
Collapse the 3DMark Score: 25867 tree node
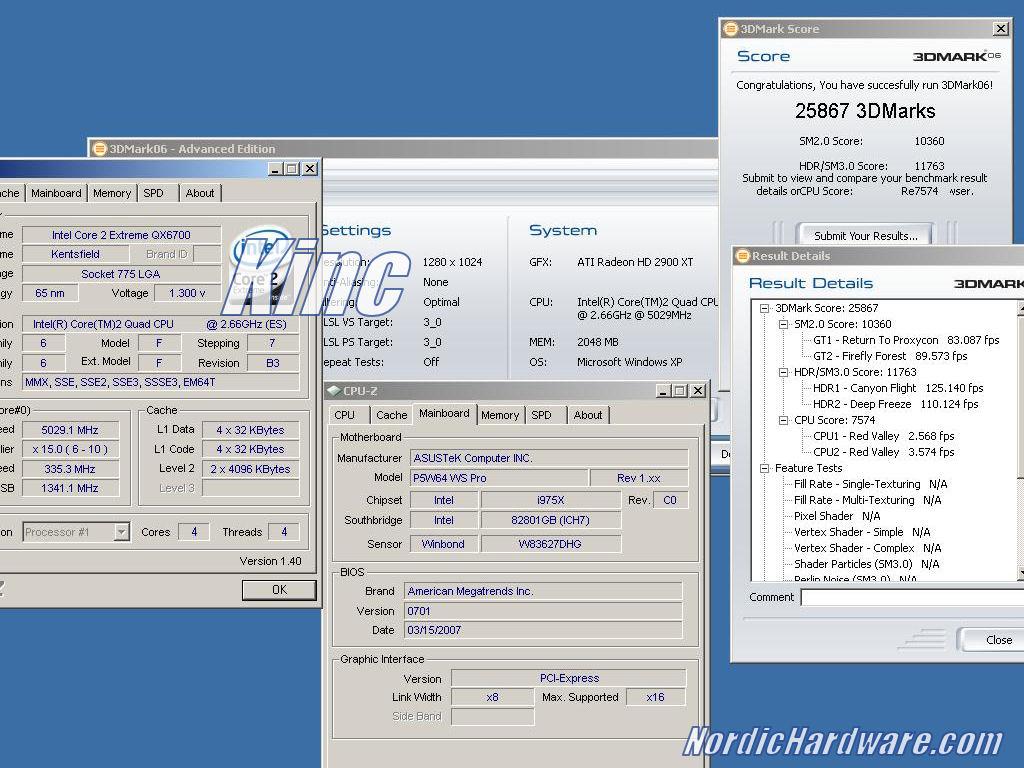point(765,308)
